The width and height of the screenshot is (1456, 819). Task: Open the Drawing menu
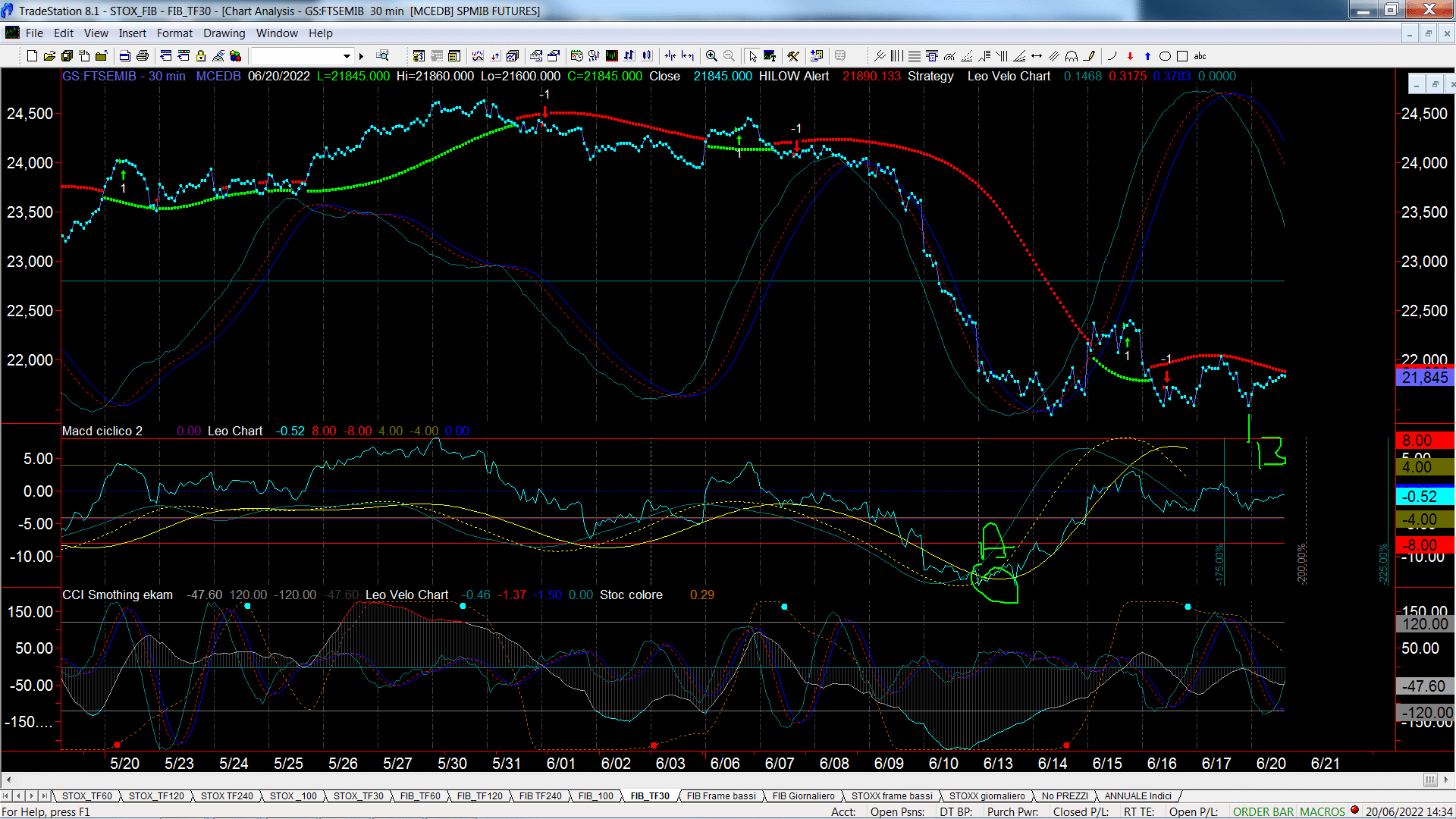(x=224, y=33)
